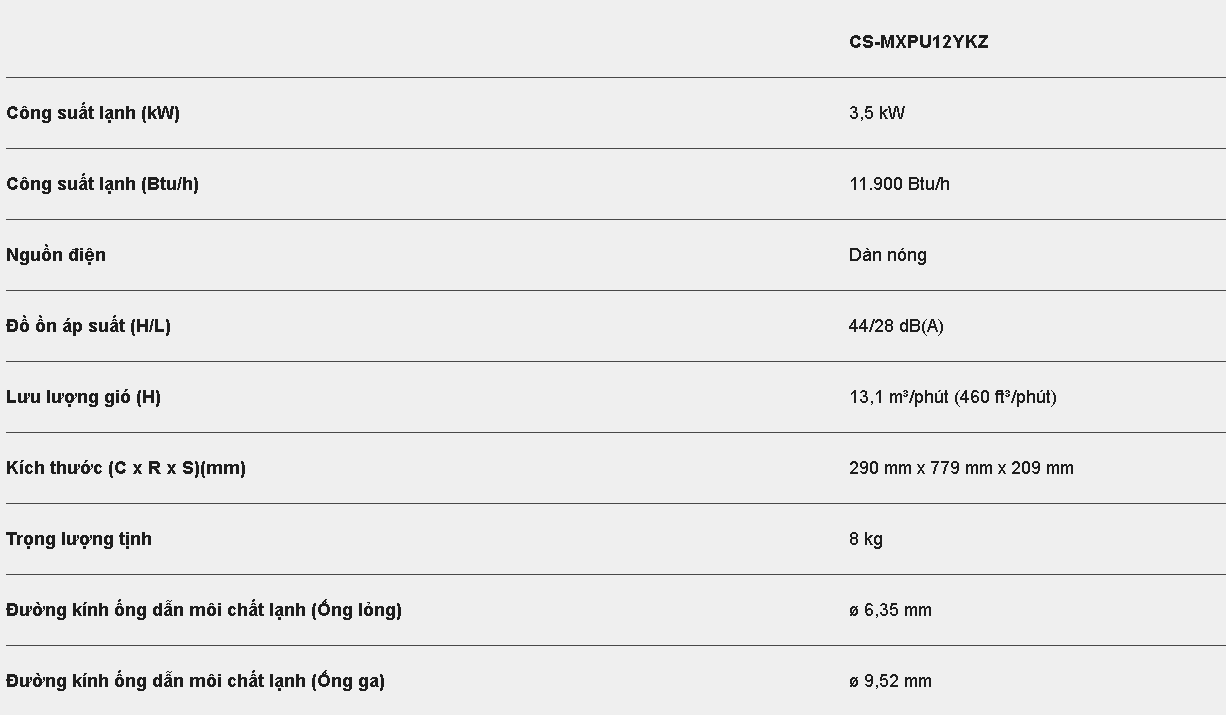
Task: Click the Lưu lượng gió (H) label
Action: tap(83, 397)
